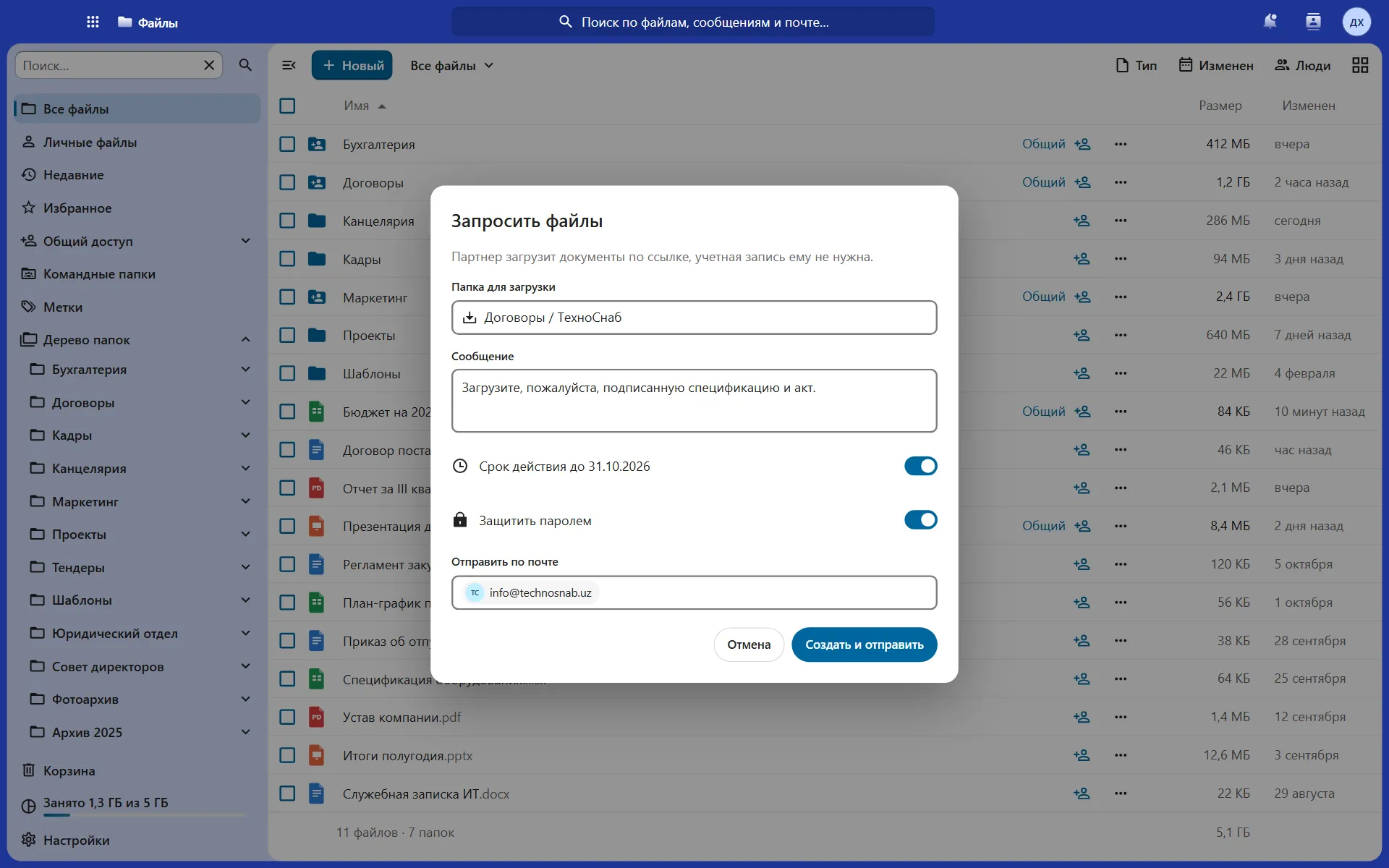1389x868 pixels.
Task: Select checkbox for Устав компании.pdf
Action: (x=287, y=717)
